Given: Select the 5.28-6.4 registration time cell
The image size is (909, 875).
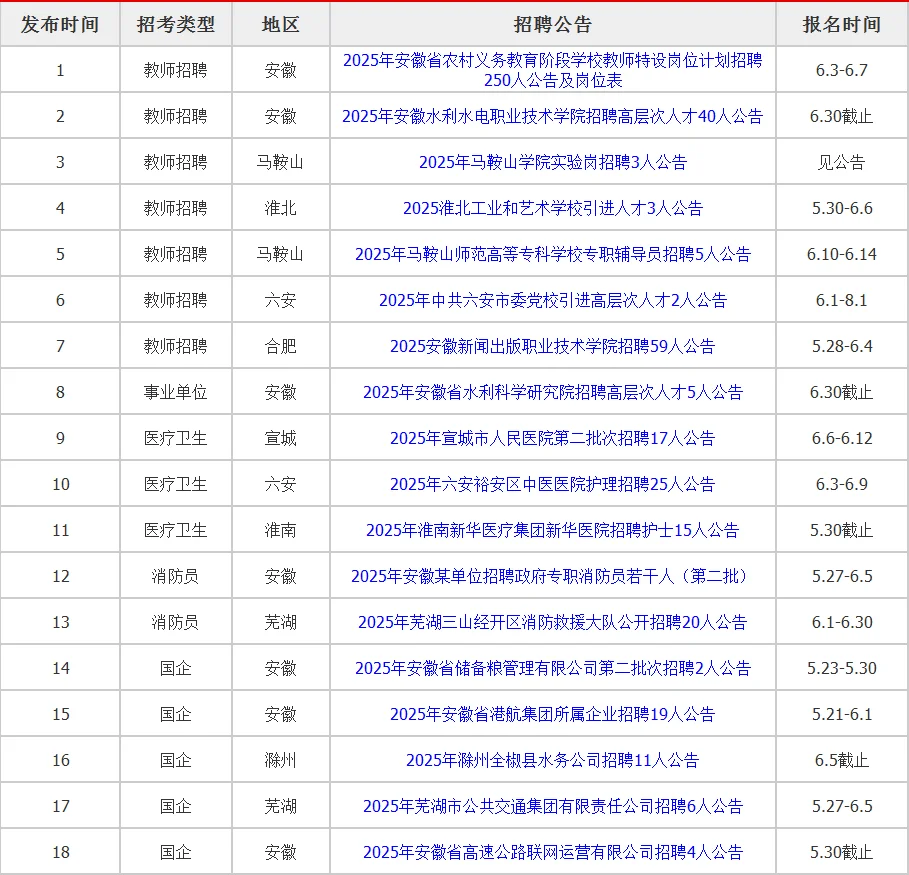Looking at the screenshot, I should (842, 346).
